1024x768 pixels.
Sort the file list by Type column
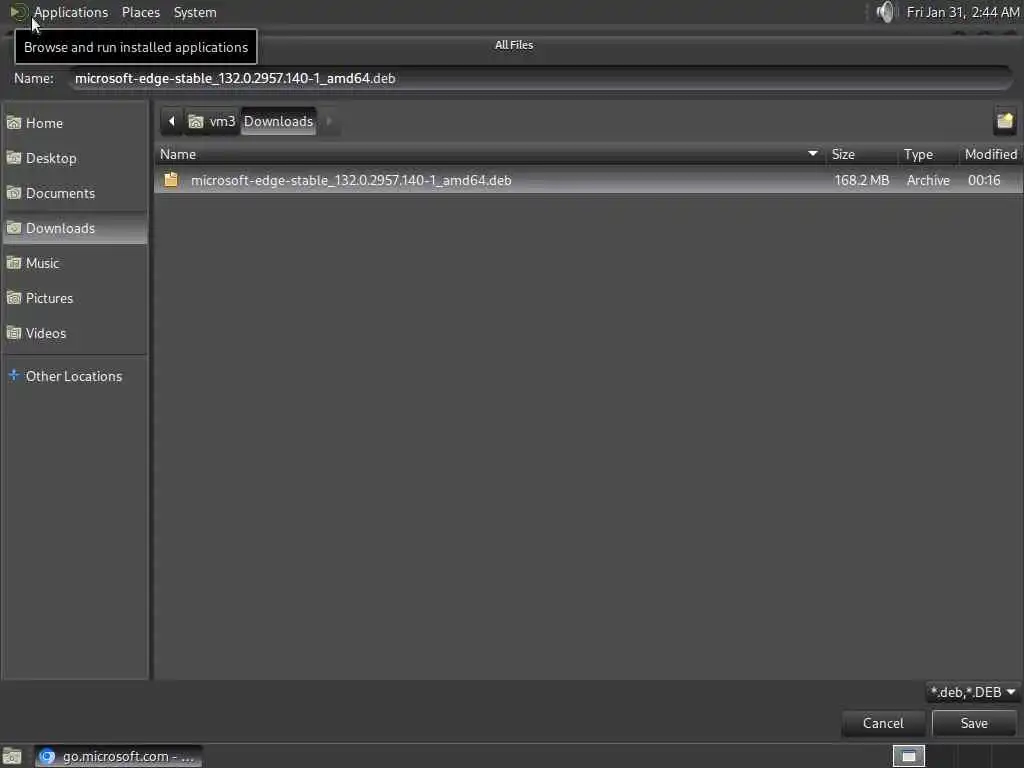[x=928, y=155]
